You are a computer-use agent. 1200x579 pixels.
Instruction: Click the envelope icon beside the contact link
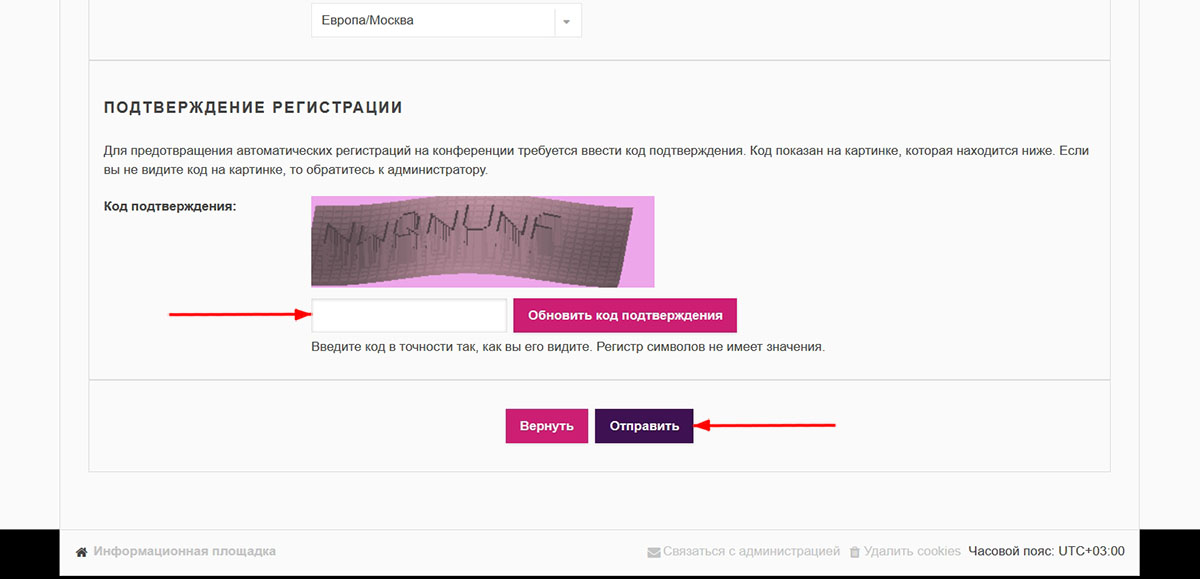pyautogui.click(x=653, y=552)
